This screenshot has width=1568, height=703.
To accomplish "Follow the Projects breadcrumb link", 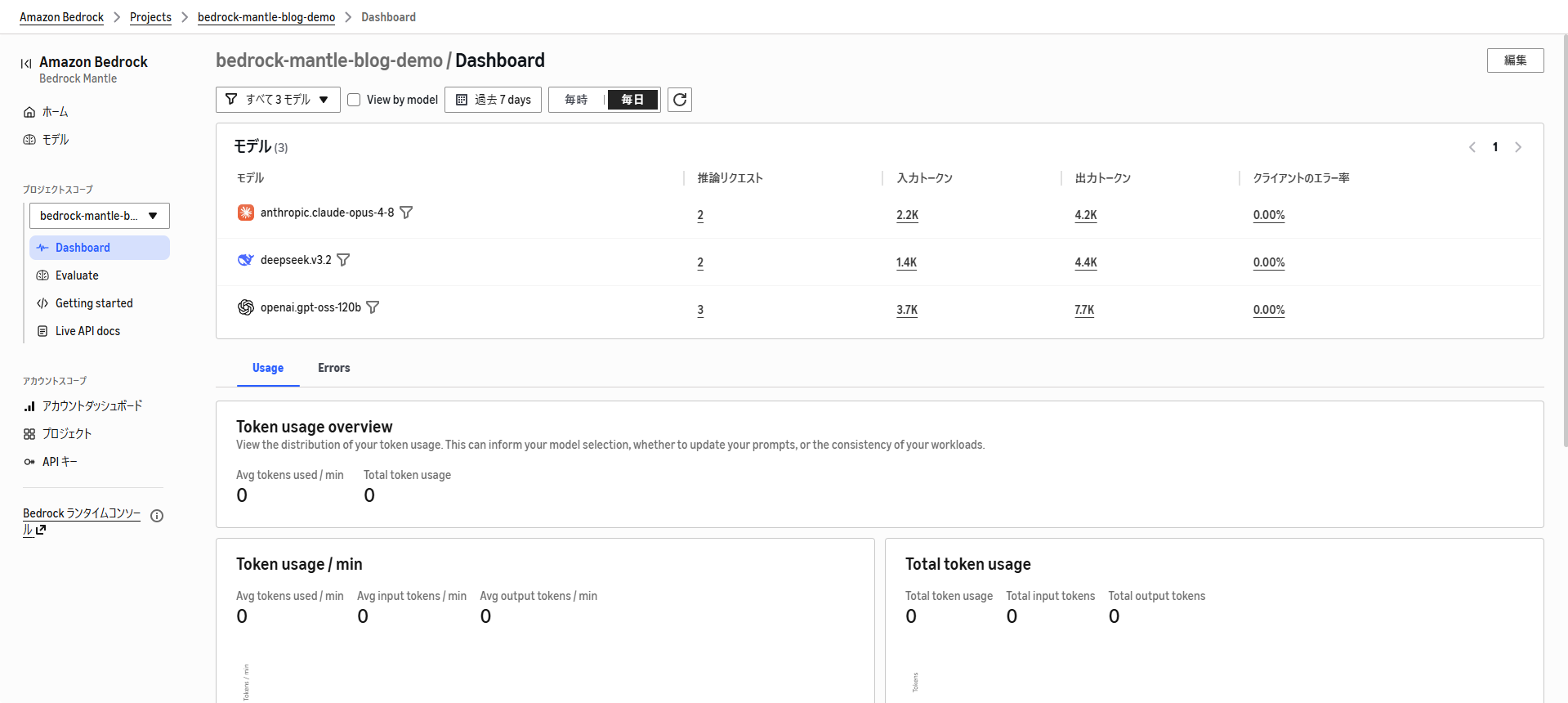I will point(150,17).
